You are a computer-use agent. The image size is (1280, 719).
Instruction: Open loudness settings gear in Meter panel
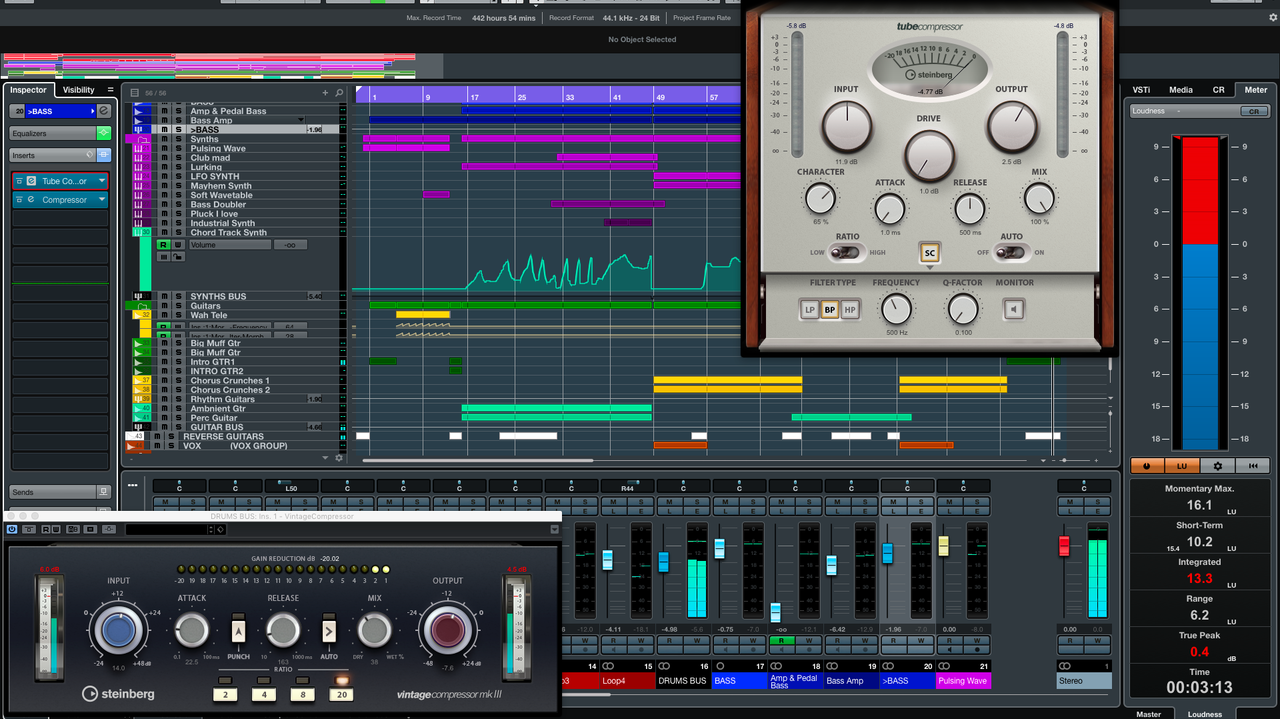1218,466
